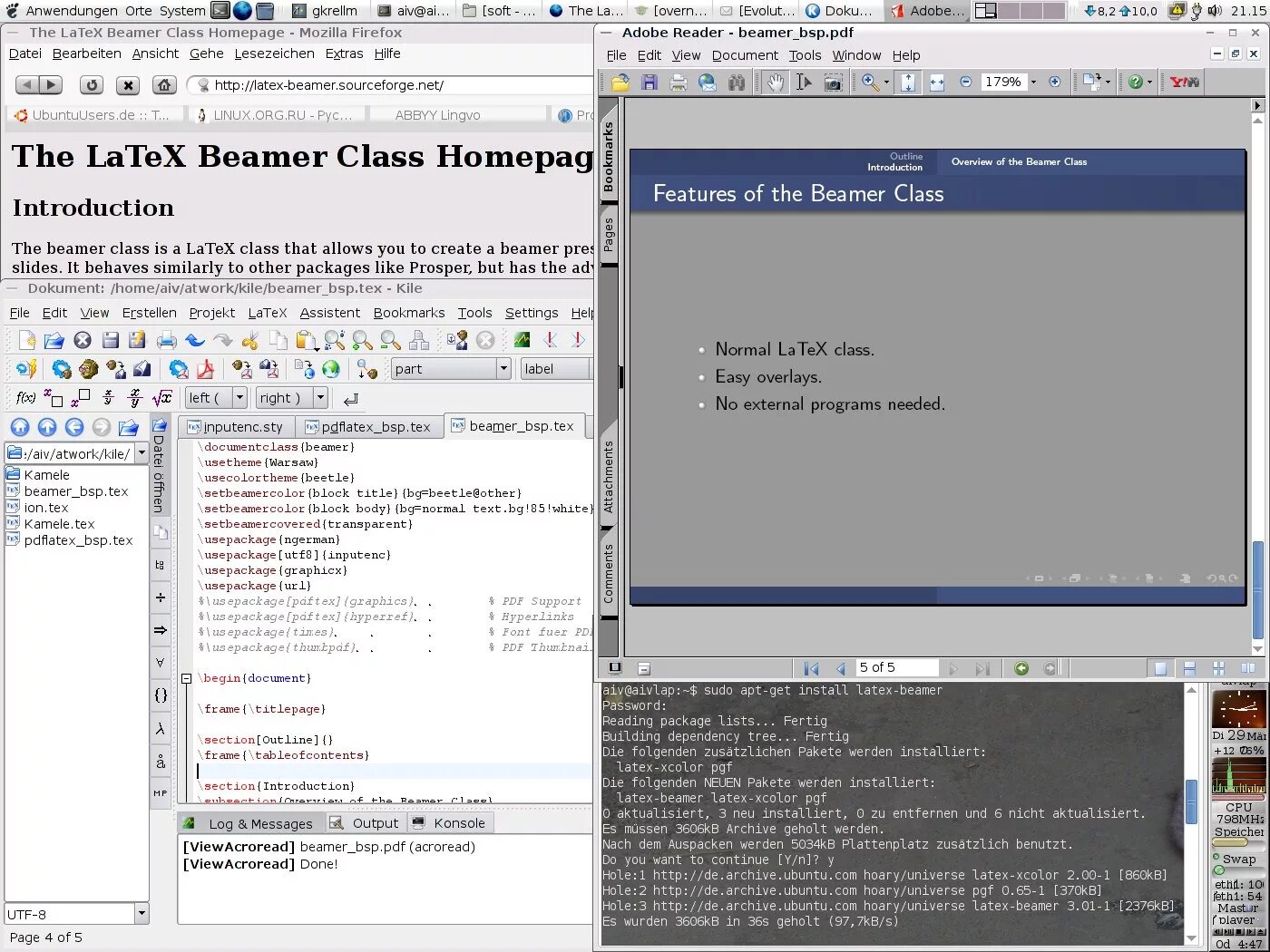The image size is (1270, 952).
Task: Open the 179% zoom level dropdown
Action: point(1033,83)
